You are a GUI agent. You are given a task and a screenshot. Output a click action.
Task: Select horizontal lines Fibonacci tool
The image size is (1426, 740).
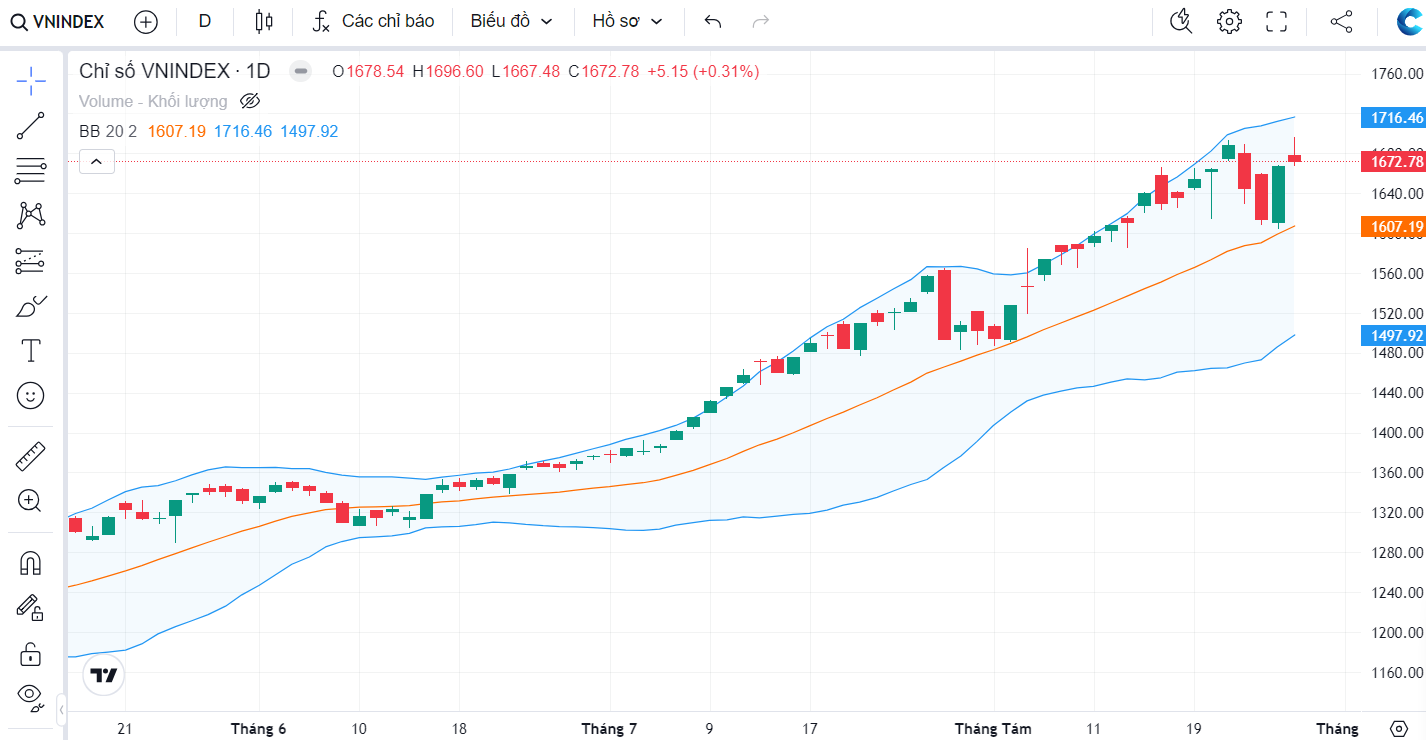[31, 171]
